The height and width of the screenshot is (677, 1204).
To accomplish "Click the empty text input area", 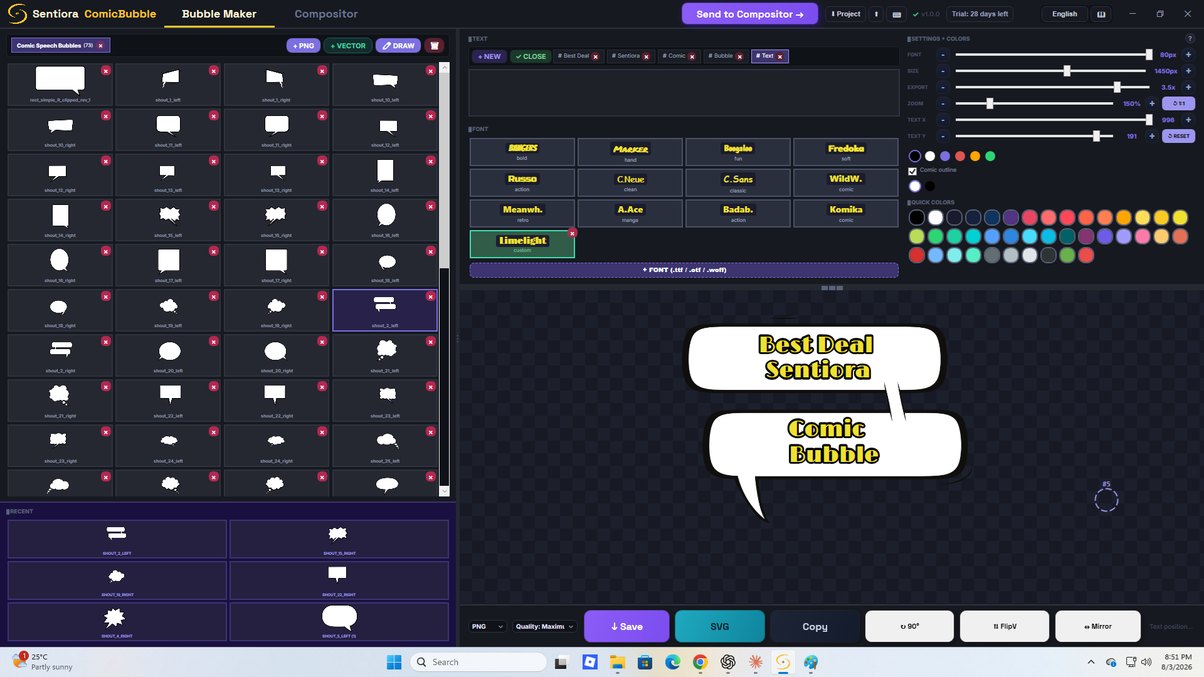I will click(684, 92).
